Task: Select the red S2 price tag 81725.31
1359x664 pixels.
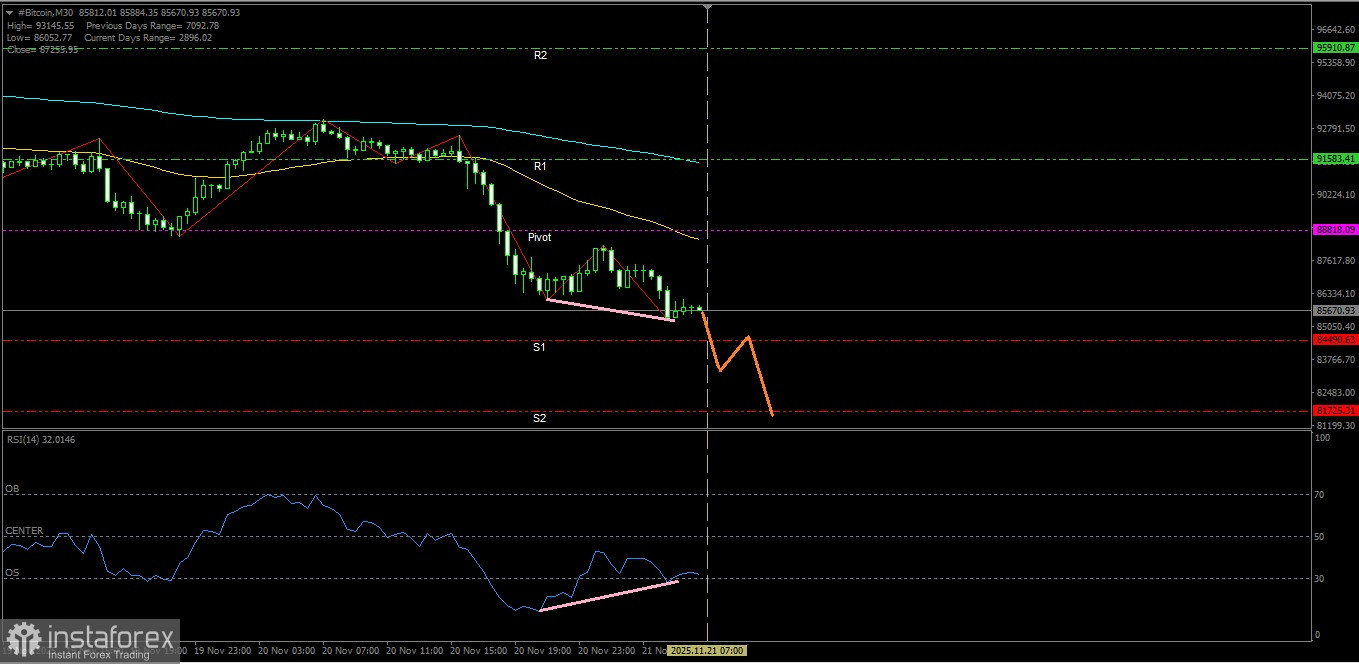Action: point(1337,410)
